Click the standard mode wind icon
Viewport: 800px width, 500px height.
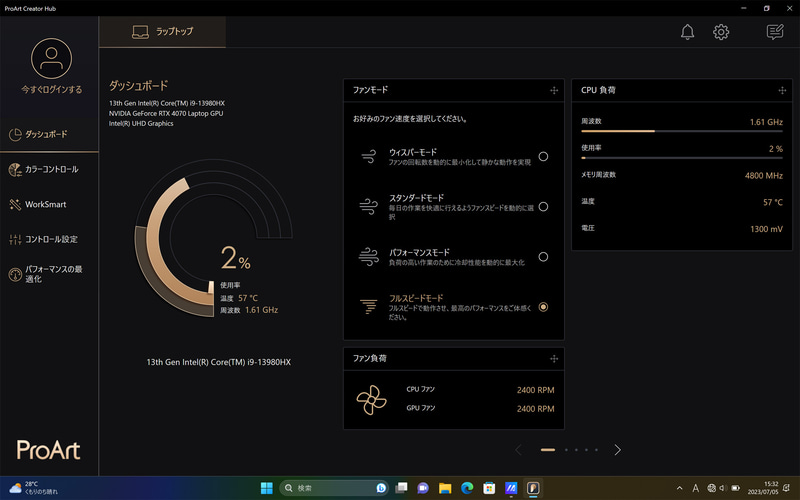(368, 206)
